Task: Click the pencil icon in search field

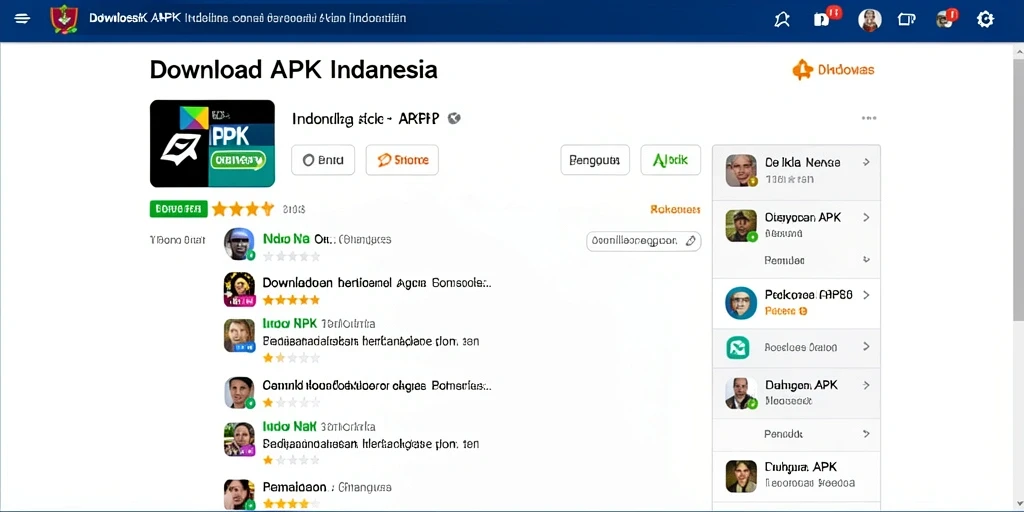Action: pos(690,241)
